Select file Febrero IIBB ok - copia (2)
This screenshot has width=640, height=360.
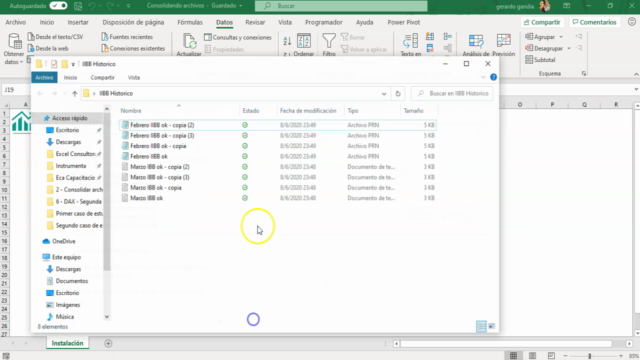click(278, 125)
